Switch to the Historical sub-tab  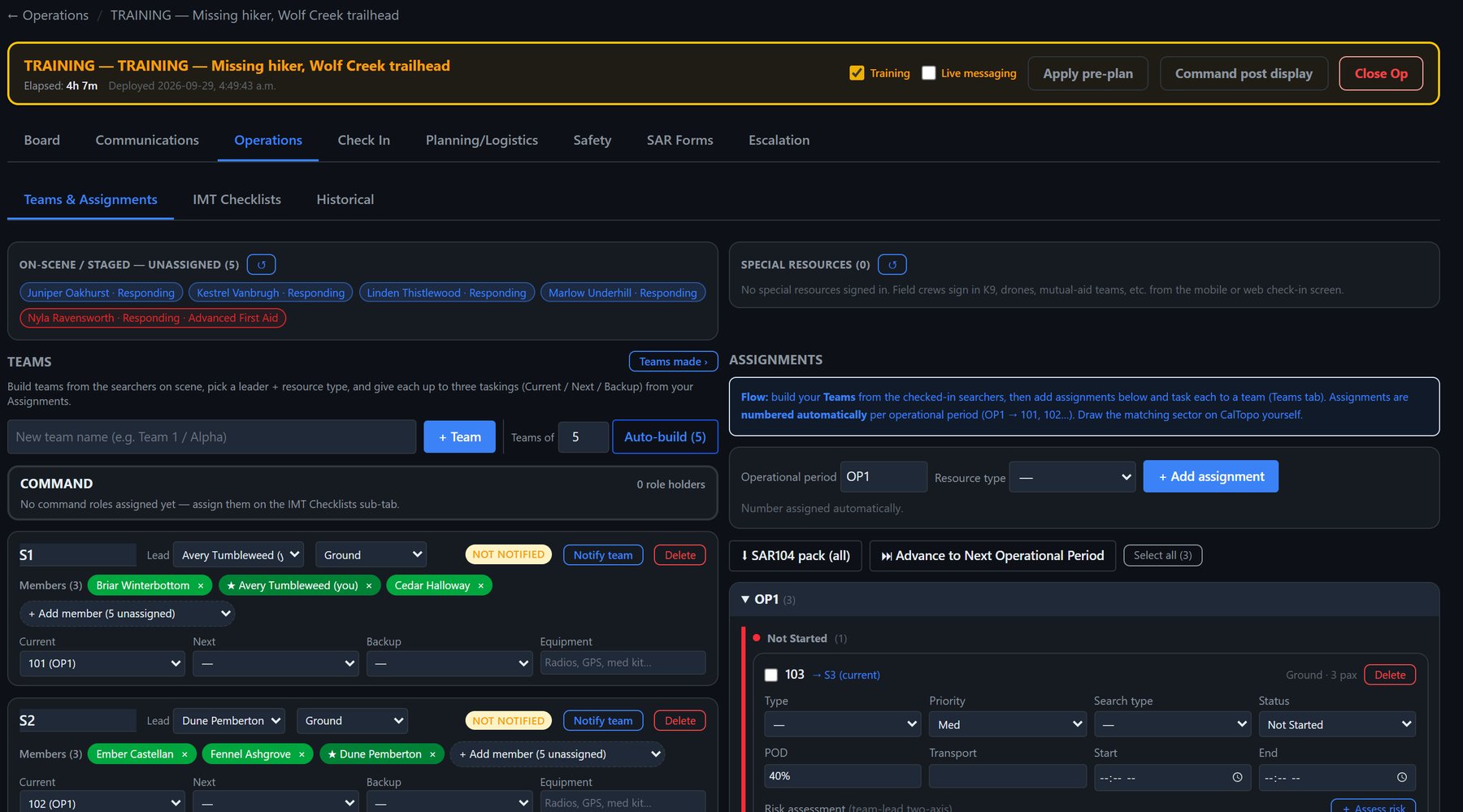coord(345,199)
